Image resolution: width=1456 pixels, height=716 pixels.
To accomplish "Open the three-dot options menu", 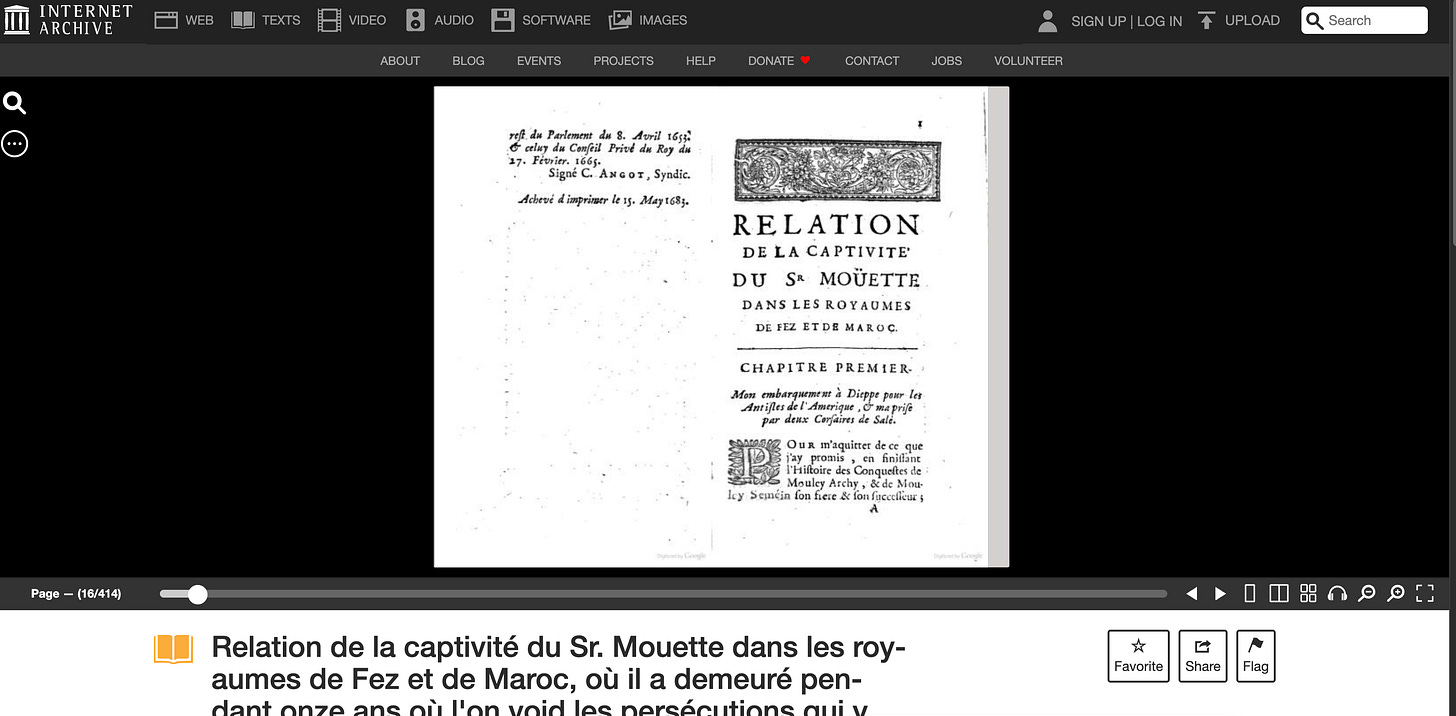I will 14,143.
